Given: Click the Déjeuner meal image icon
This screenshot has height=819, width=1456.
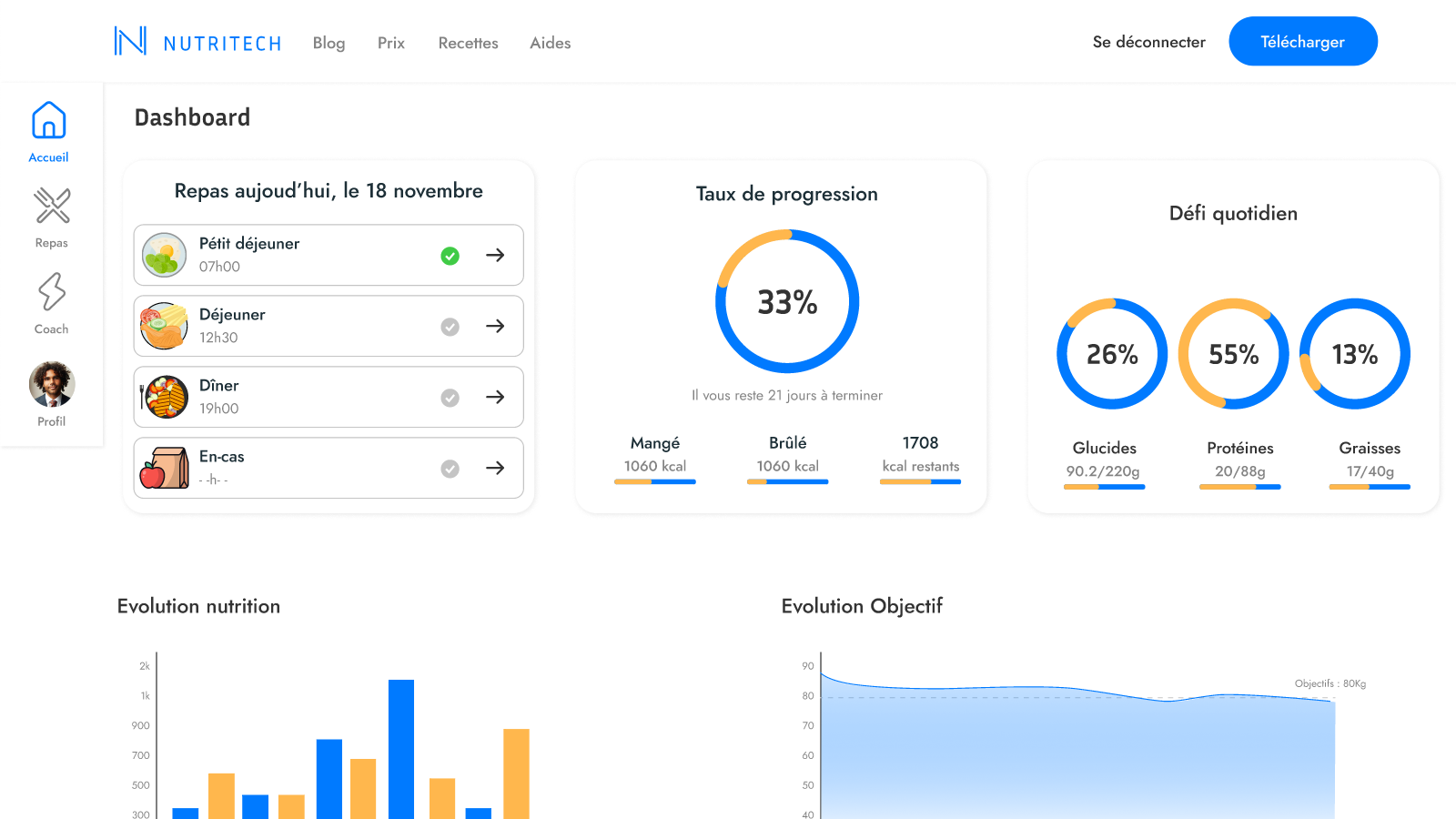Looking at the screenshot, I should tap(165, 326).
